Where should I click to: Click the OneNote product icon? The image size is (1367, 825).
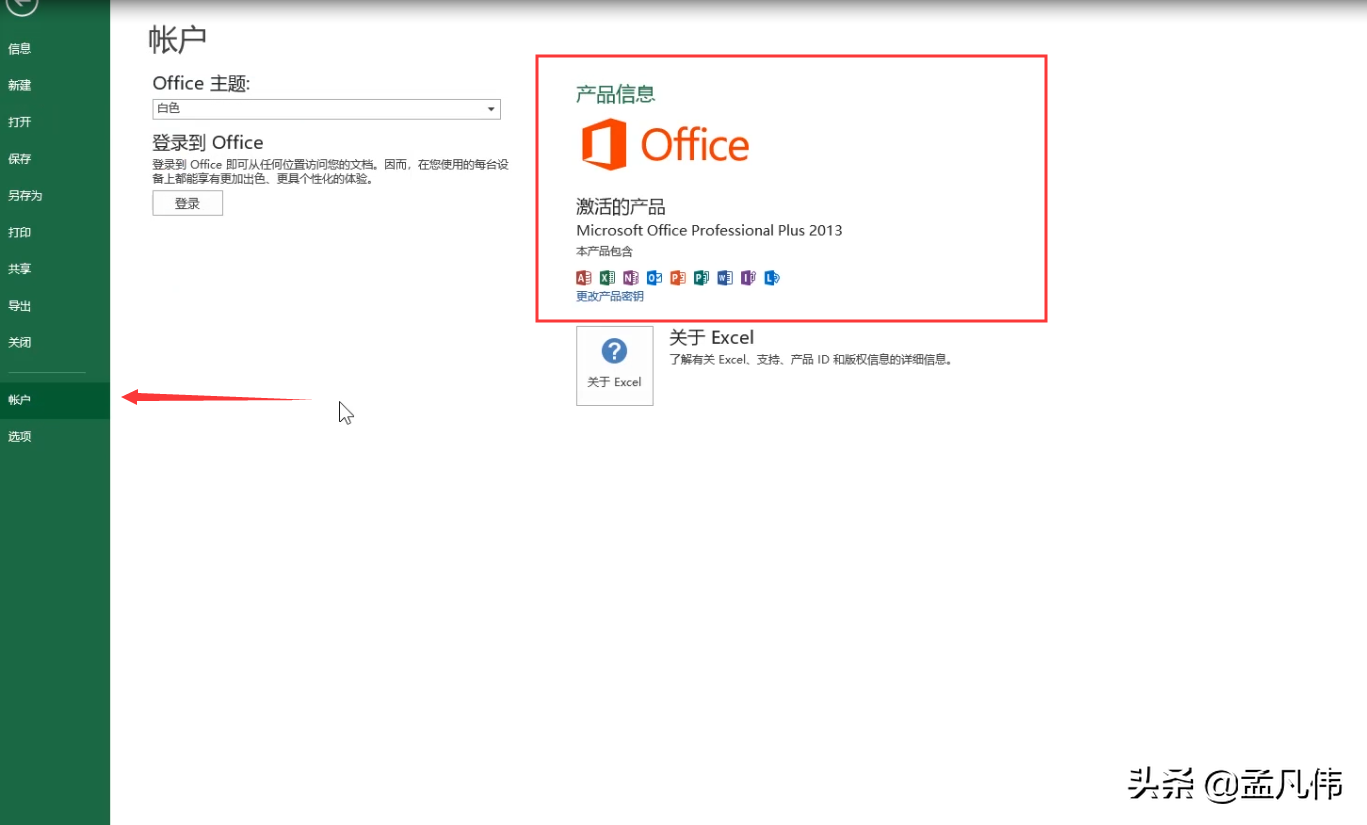(631, 278)
